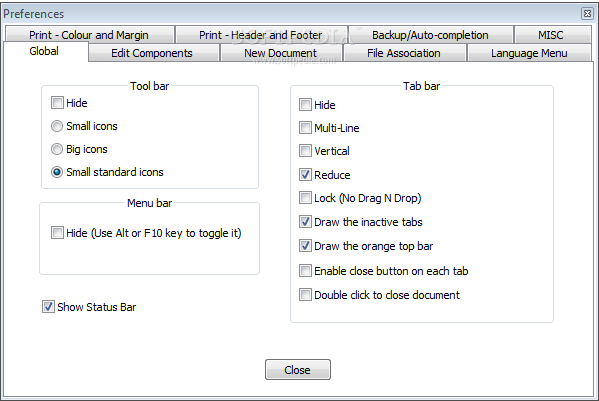Tick the Vertical tab bar checkbox
Viewport: 599px width, 401px height.
pos(305,150)
